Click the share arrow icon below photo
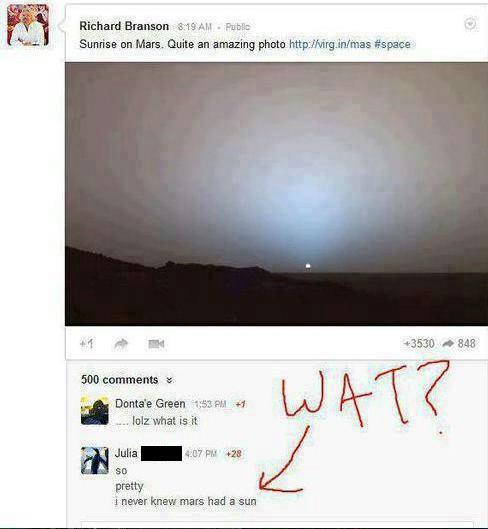The image size is (488, 529). pyautogui.click(x=121, y=344)
